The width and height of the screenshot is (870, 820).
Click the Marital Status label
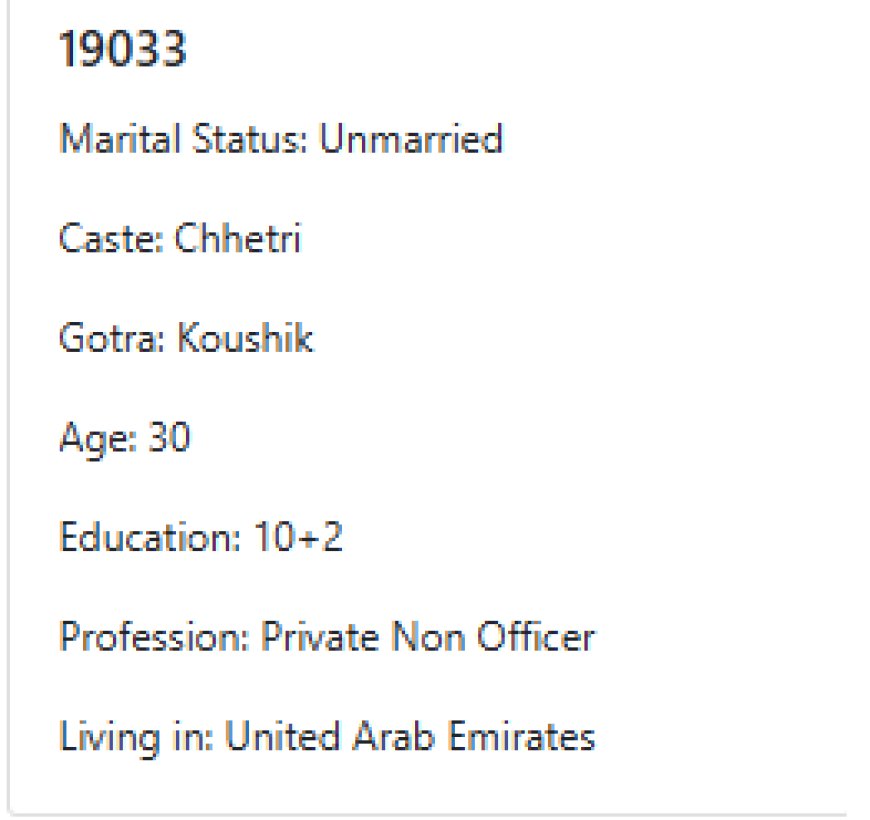[x=184, y=139]
